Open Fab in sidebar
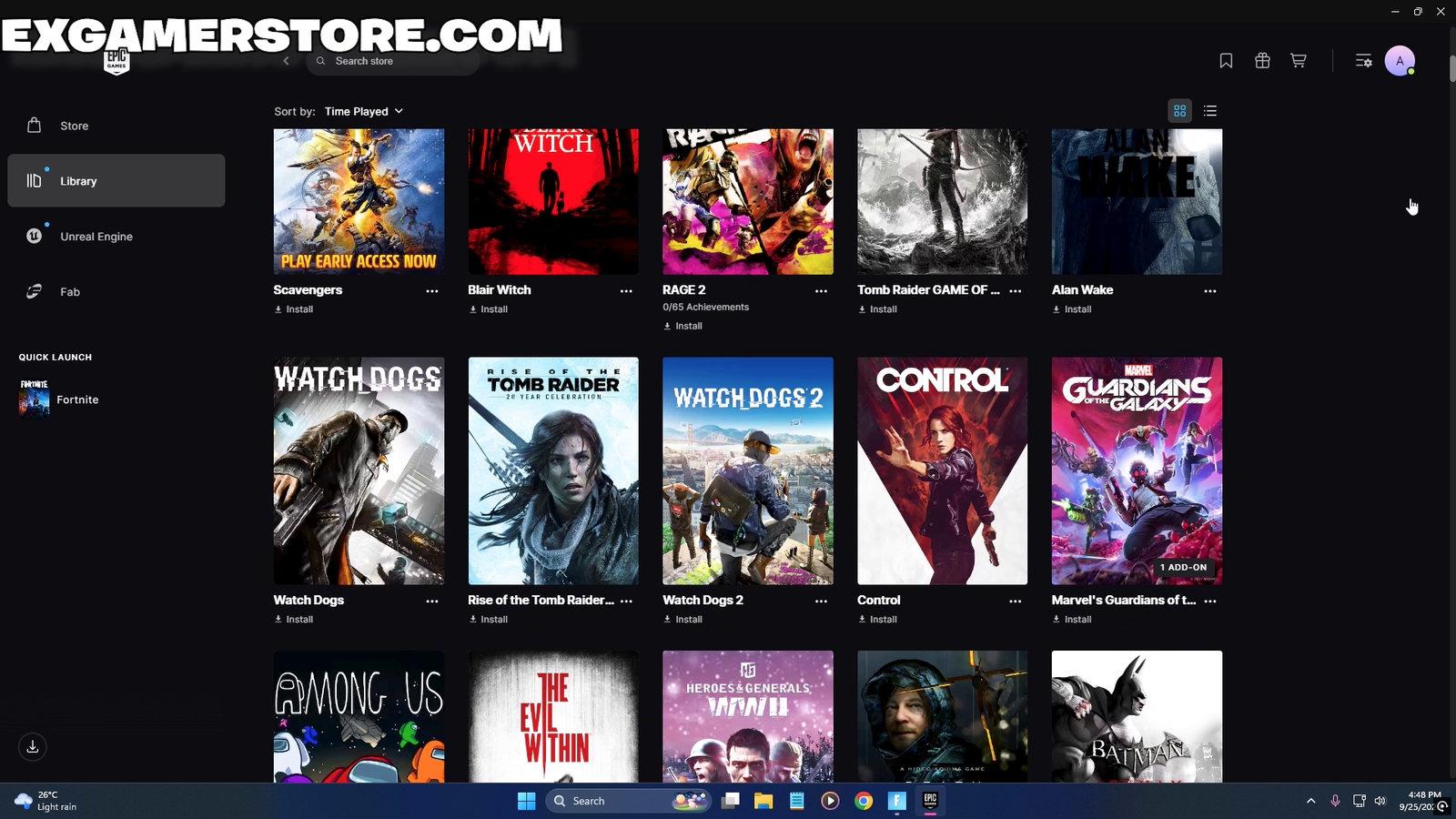 pyautogui.click(x=116, y=291)
